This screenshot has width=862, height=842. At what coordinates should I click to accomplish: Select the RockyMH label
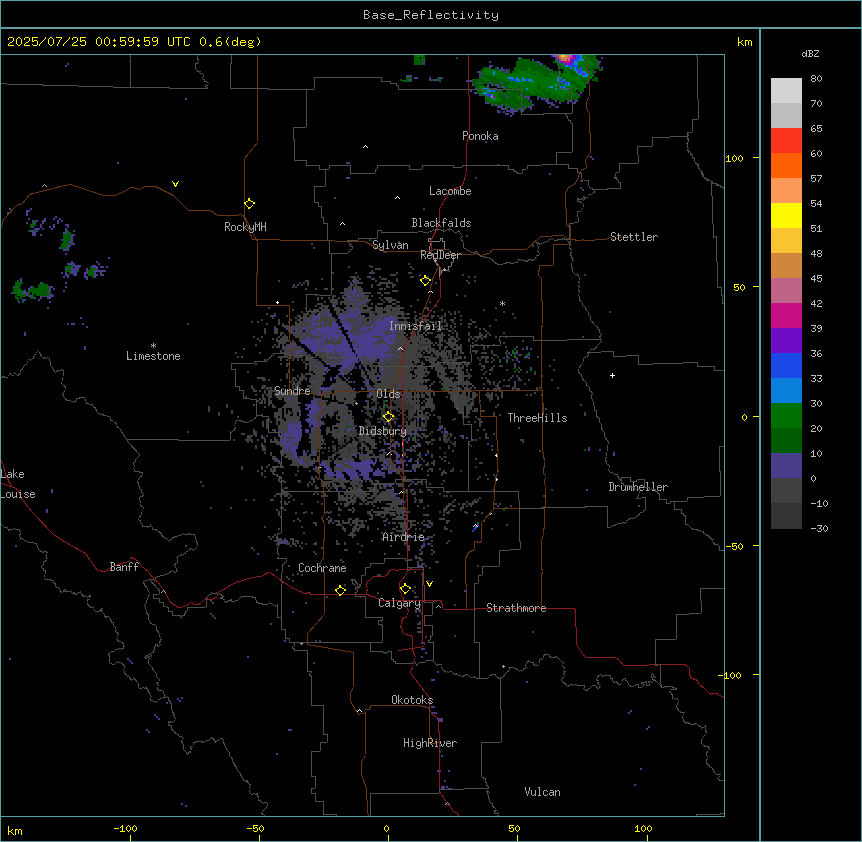[x=245, y=227]
